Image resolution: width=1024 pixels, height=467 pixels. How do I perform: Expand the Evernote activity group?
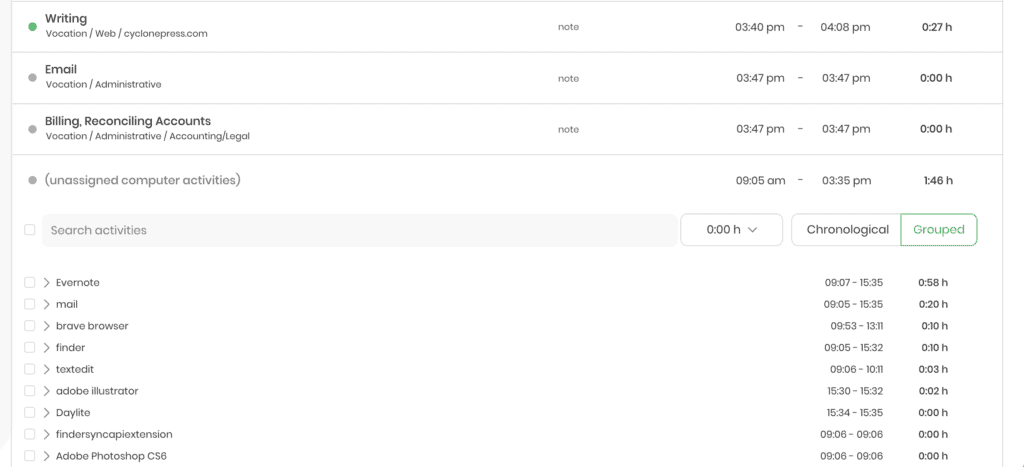click(x=46, y=282)
